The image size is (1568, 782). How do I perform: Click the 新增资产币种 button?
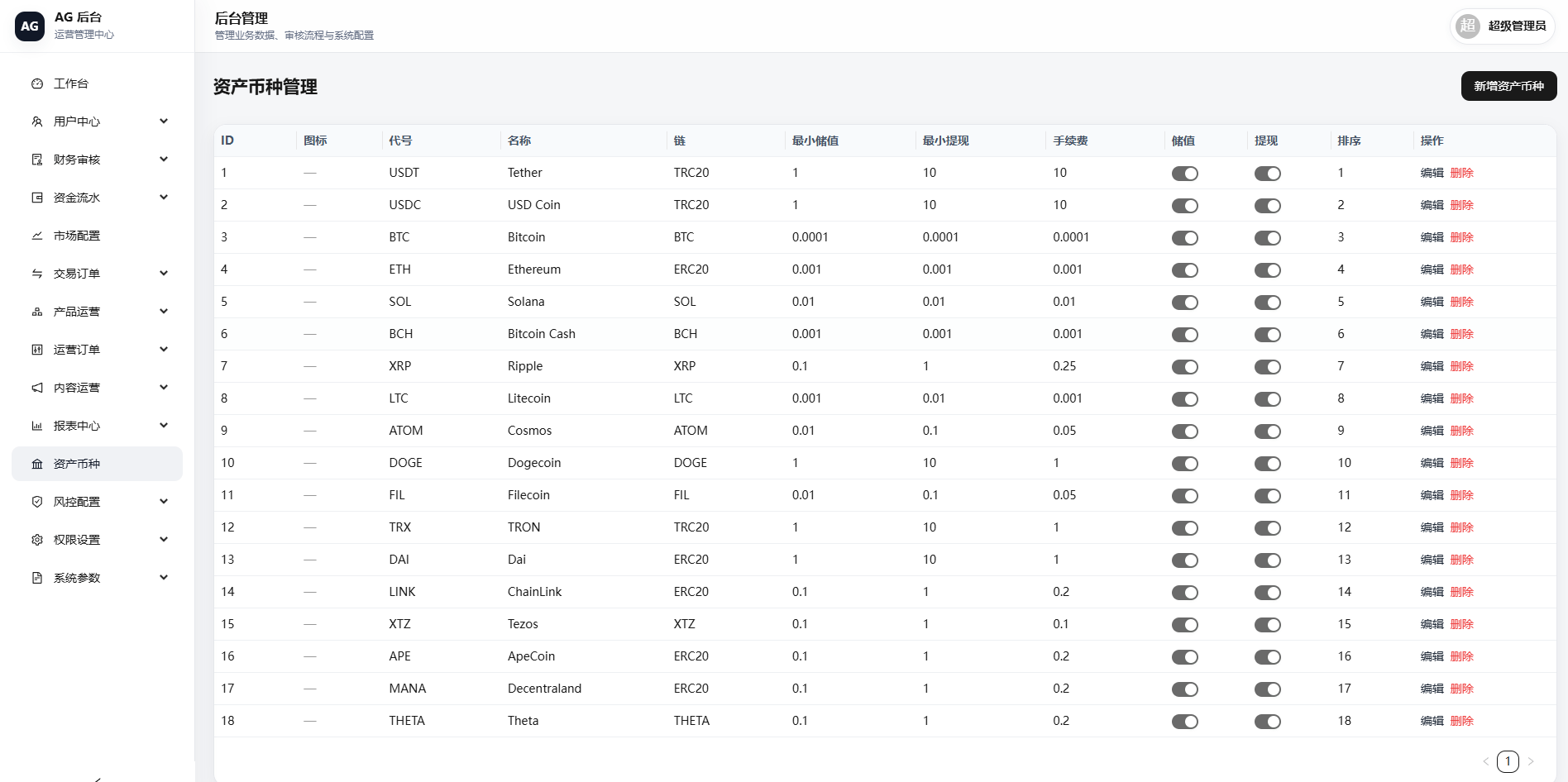pos(1508,86)
